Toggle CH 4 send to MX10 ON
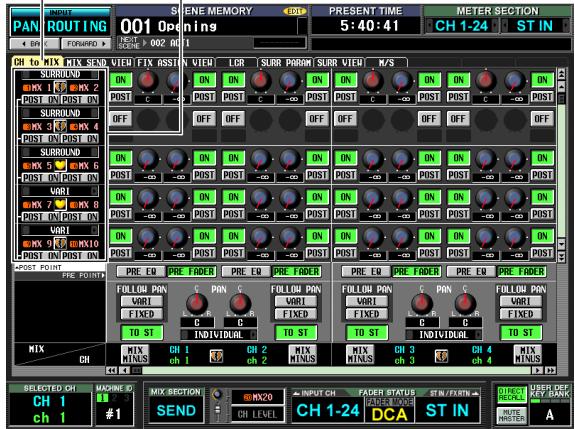 click(542, 236)
